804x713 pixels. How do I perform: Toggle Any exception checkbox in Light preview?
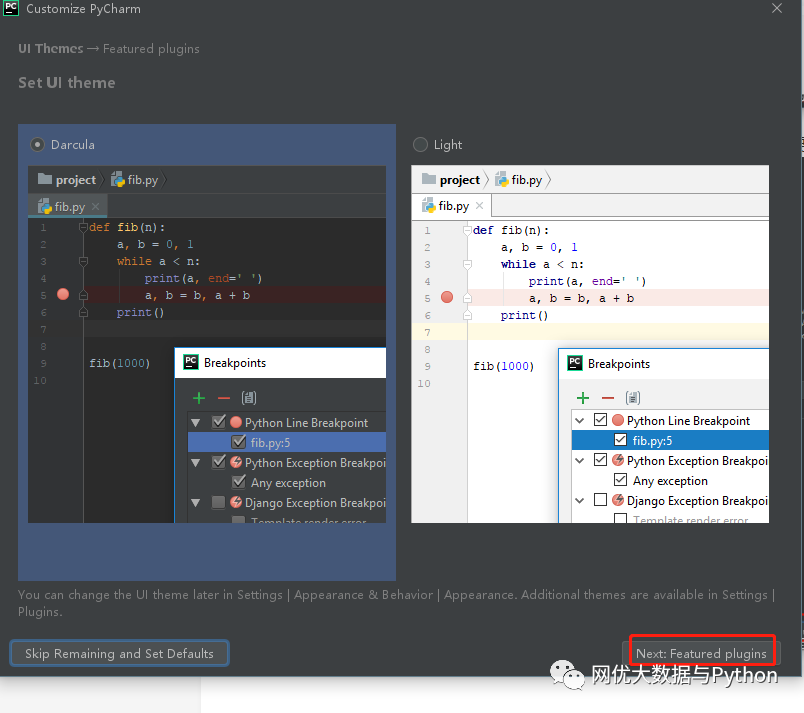[620, 480]
